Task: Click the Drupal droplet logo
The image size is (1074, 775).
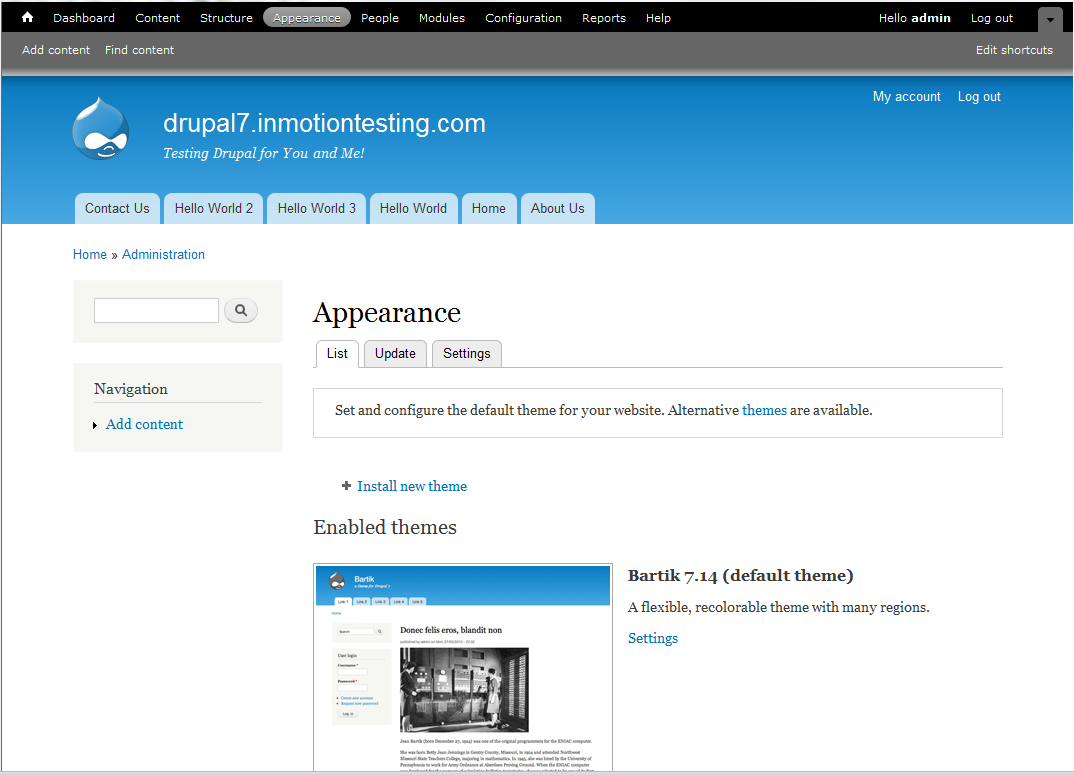Action: pyautogui.click(x=100, y=128)
